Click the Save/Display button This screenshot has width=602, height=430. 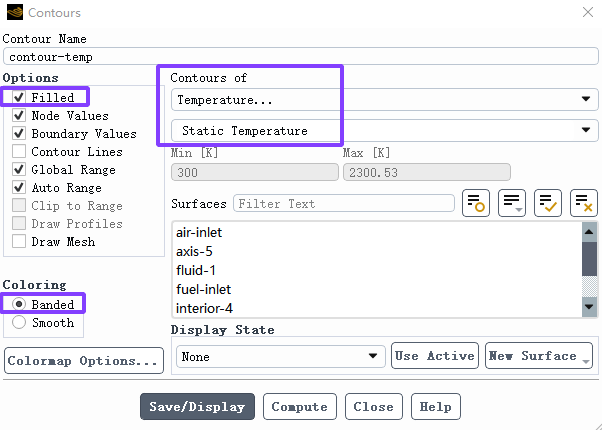pyautogui.click(x=197, y=407)
